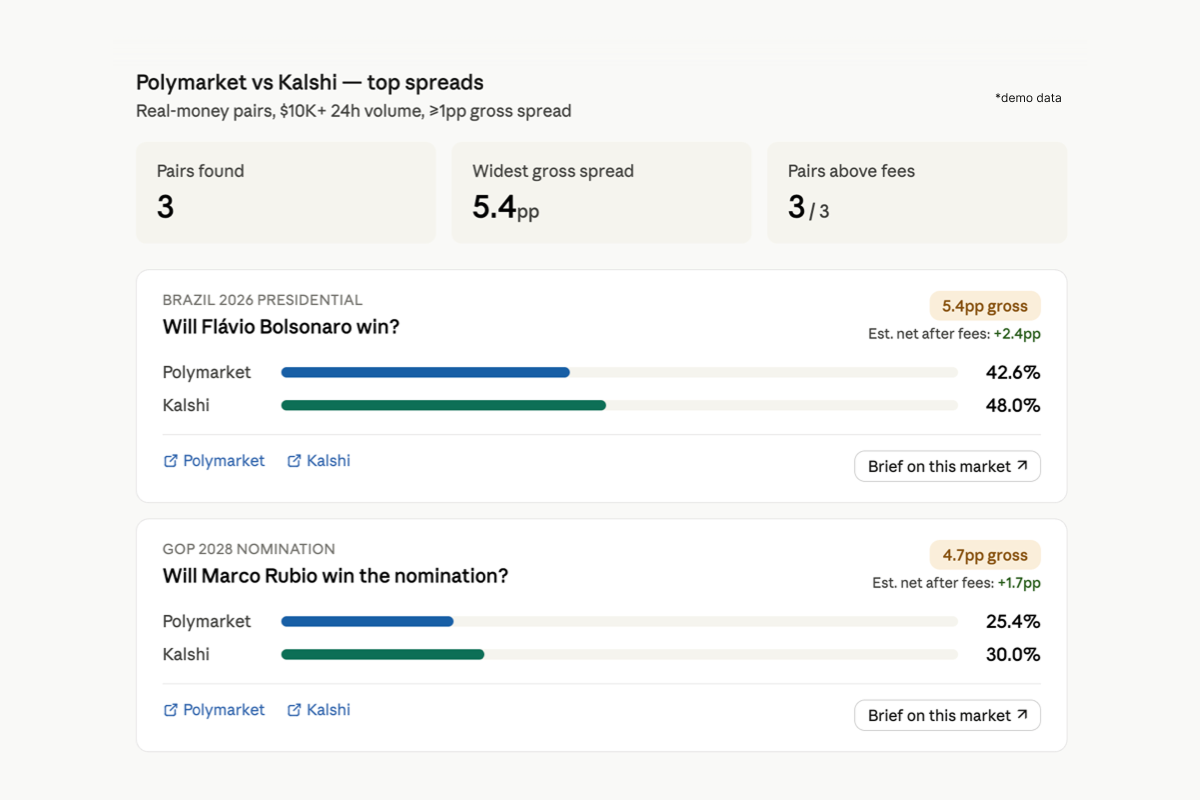
Task: Click 'Will Marco Rubio win the nomination?' title
Action: point(335,576)
